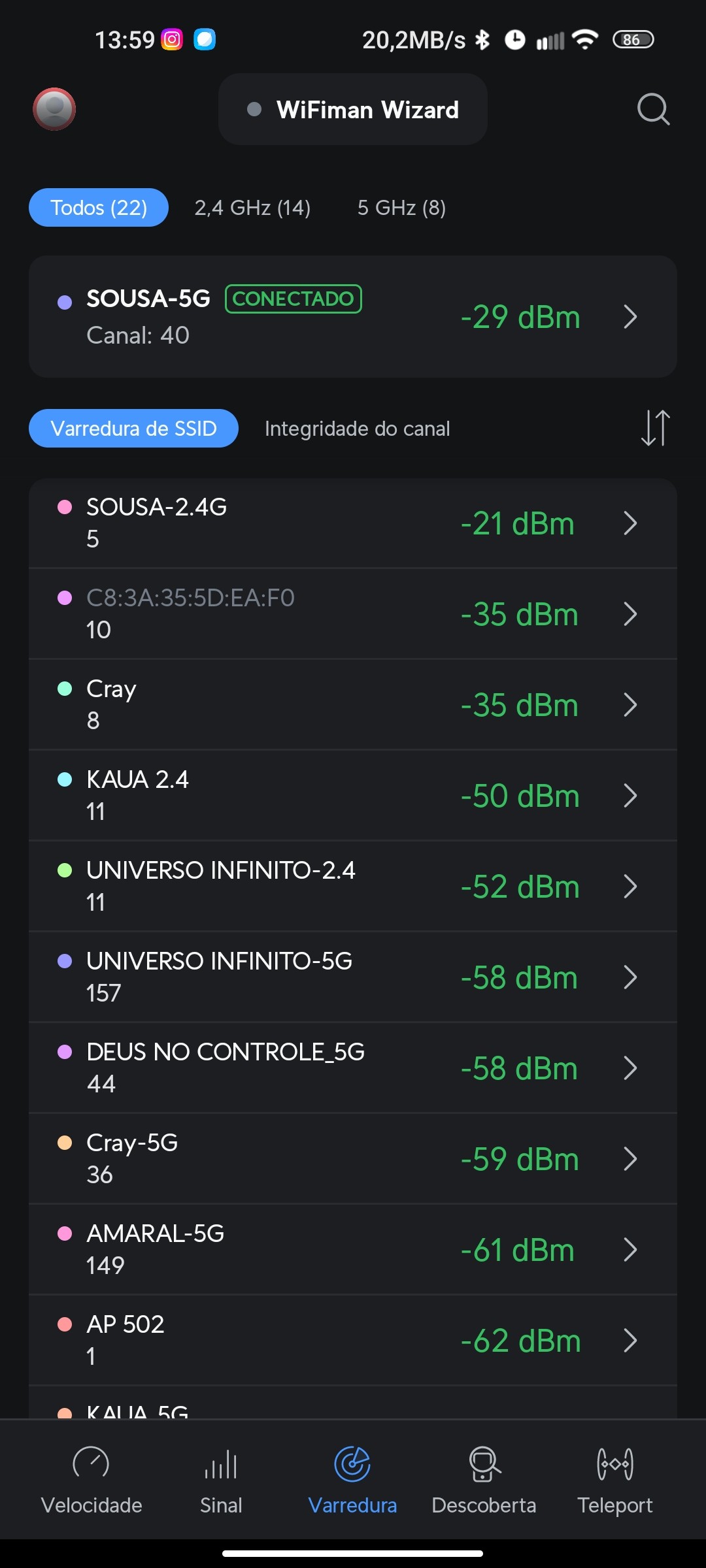Open the Velocidade speed test icon

click(x=91, y=1463)
